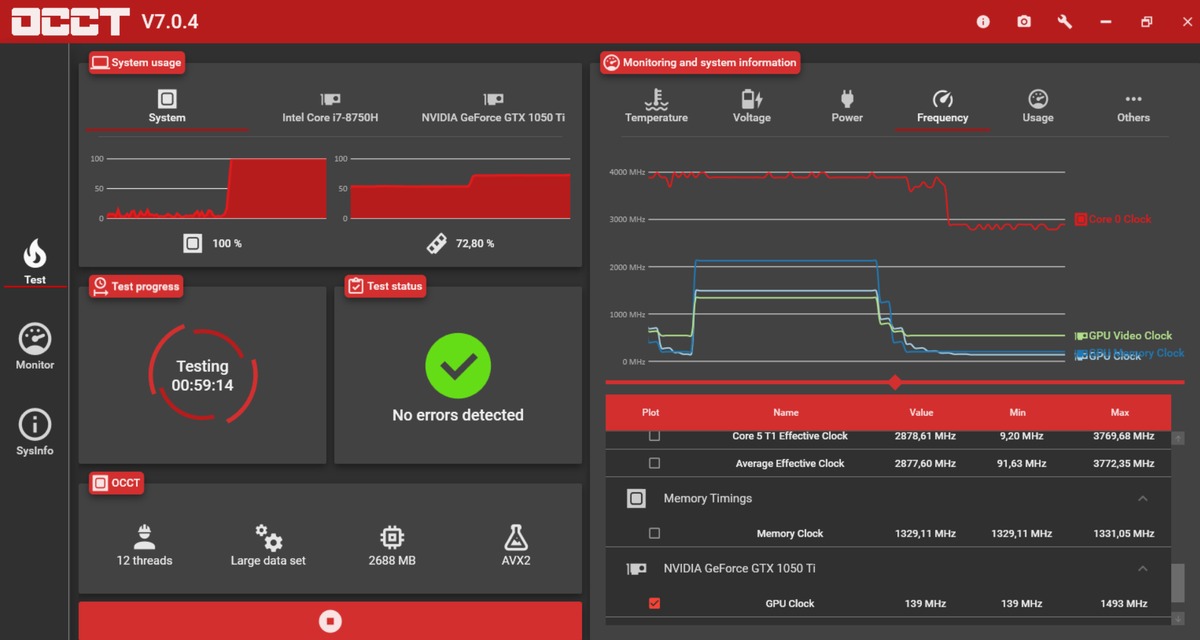The image size is (1200, 640).
Task: Select the Frequency monitoring tab
Action: (942, 106)
